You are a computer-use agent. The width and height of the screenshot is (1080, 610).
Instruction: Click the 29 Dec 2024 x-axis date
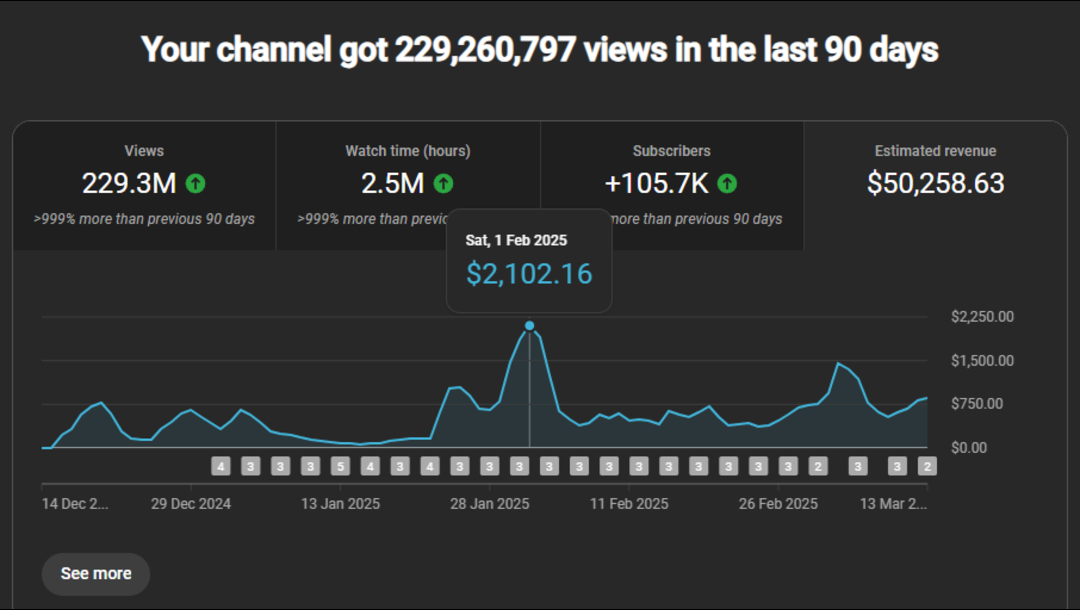(191, 504)
